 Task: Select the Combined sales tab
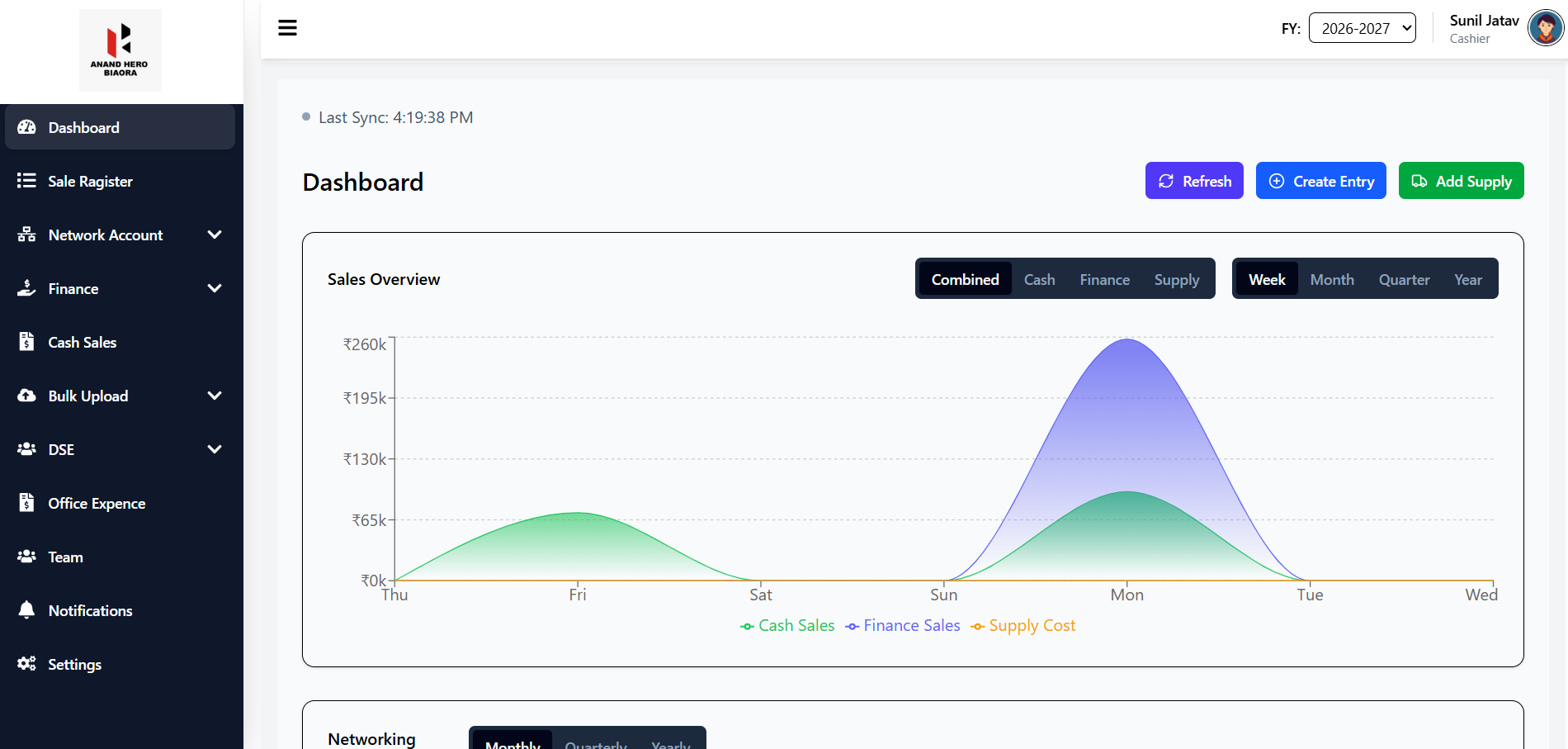966,279
